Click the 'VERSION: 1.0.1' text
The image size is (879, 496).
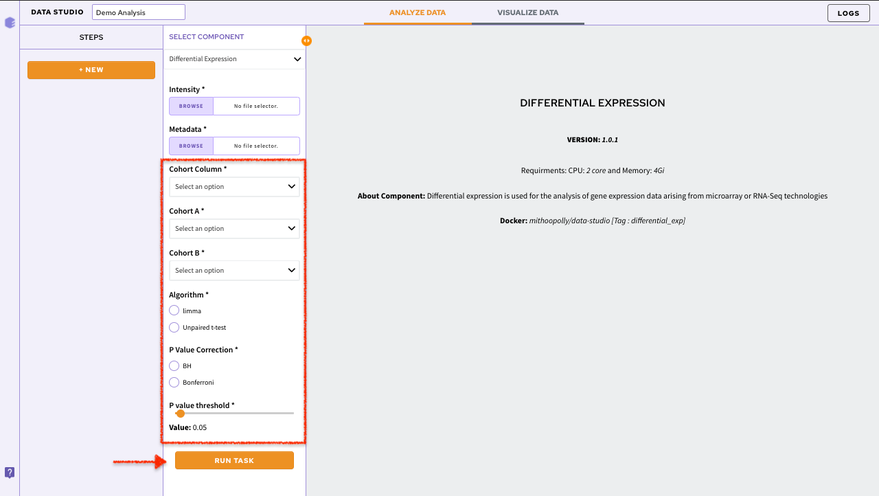[x=592, y=140]
